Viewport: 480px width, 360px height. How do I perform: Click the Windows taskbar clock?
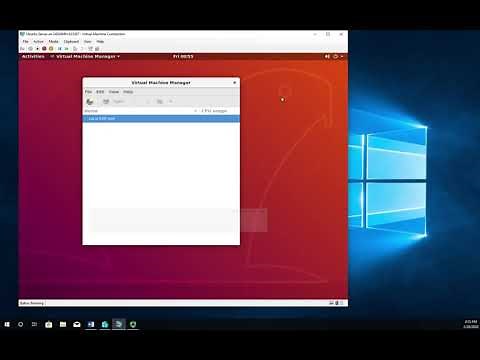point(471,324)
